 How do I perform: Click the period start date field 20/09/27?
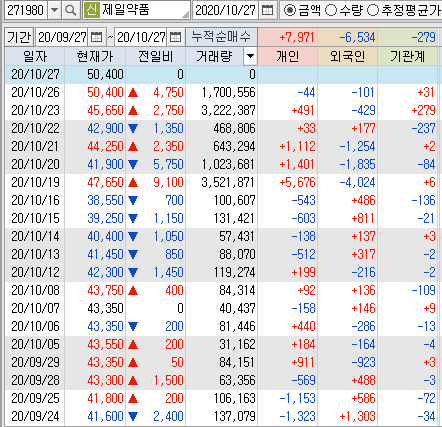(x=62, y=37)
